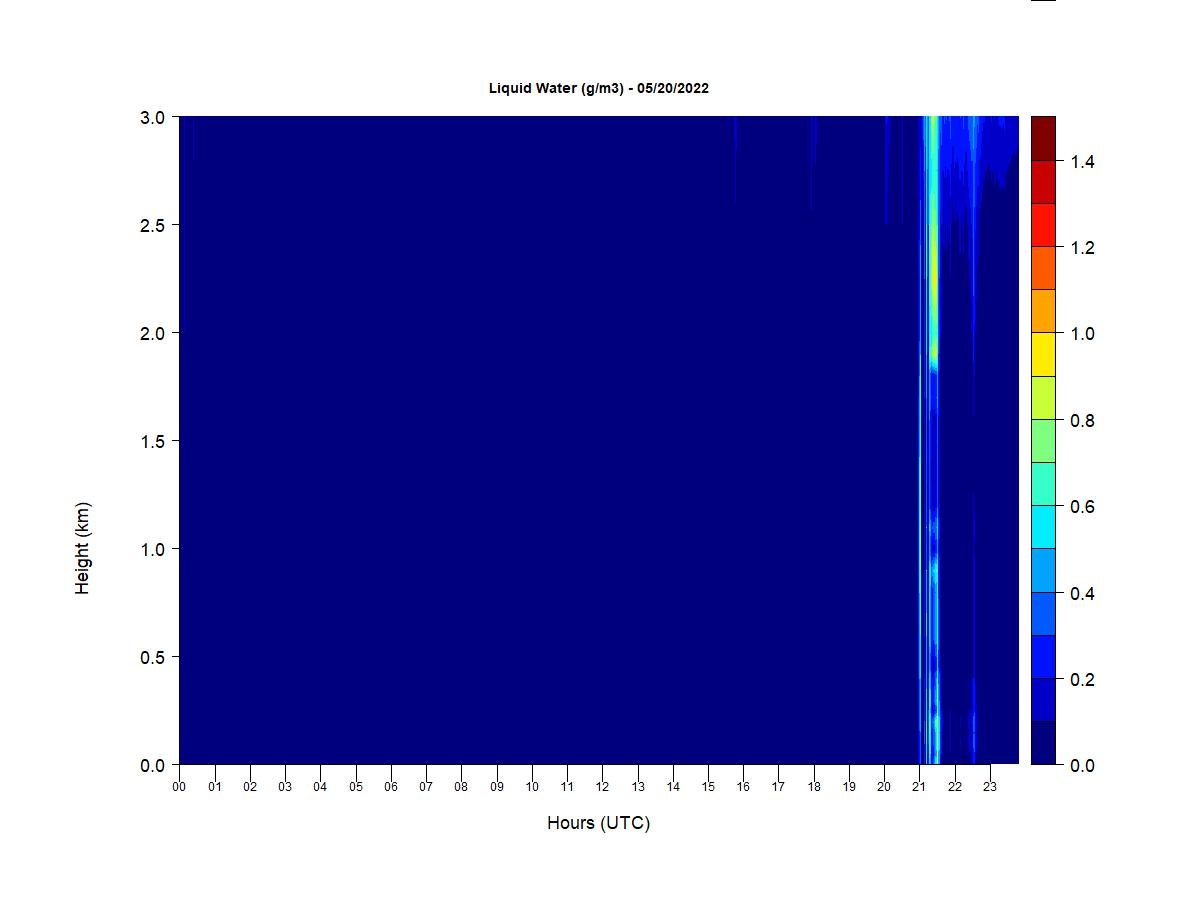
Task: Click the dark red top colorbar segment
Action: pyautogui.click(x=1043, y=138)
